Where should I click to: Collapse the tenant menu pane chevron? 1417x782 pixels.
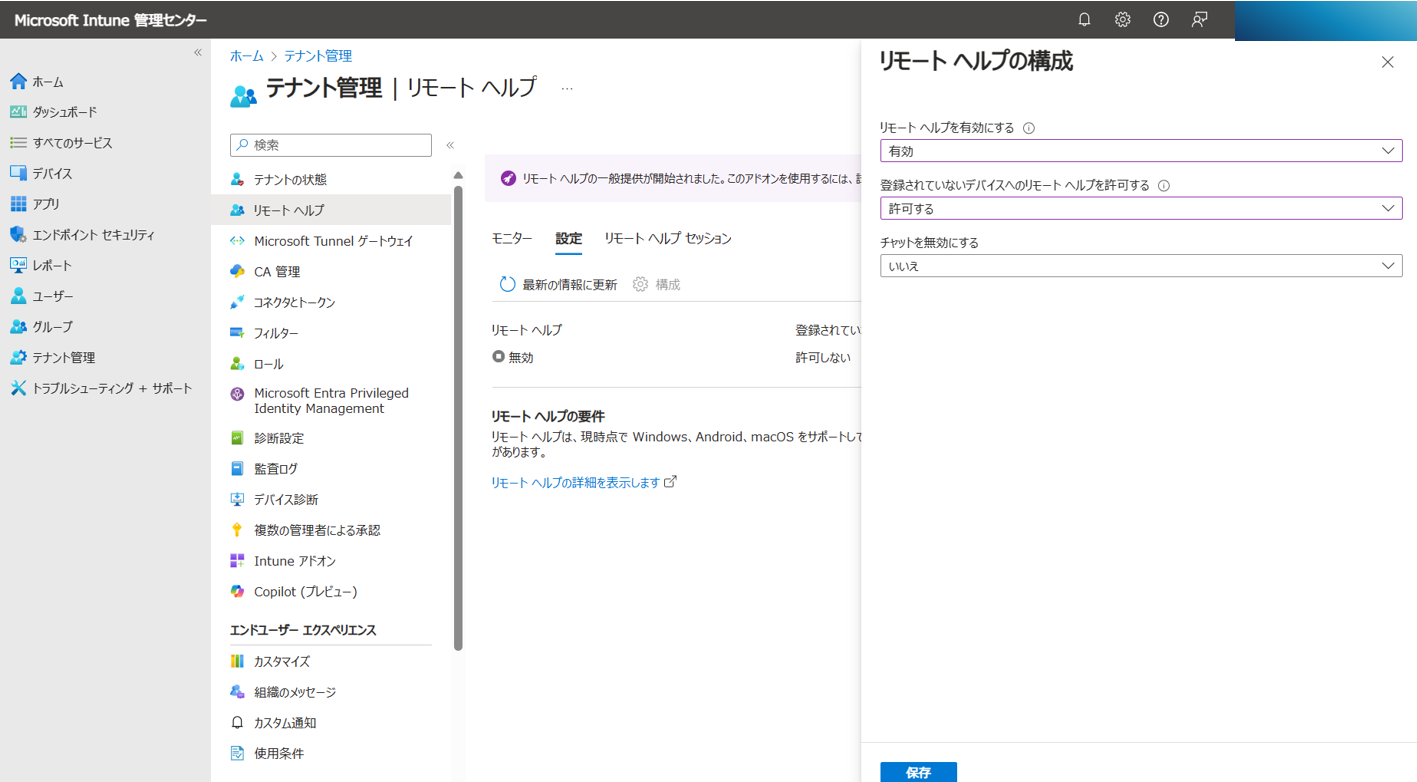click(450, 145)
